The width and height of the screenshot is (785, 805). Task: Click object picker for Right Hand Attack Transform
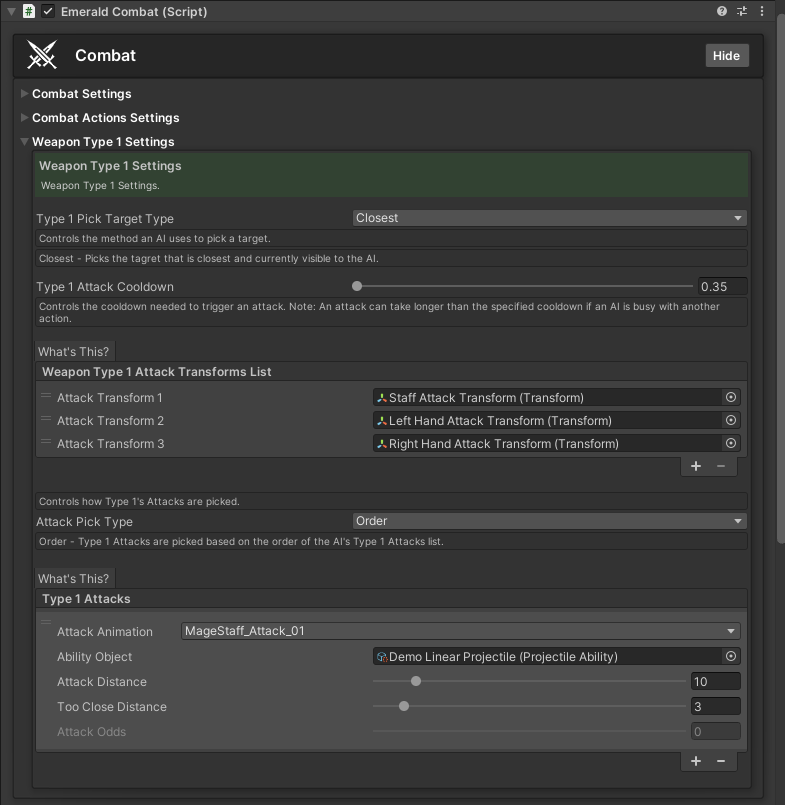point(731,443)
